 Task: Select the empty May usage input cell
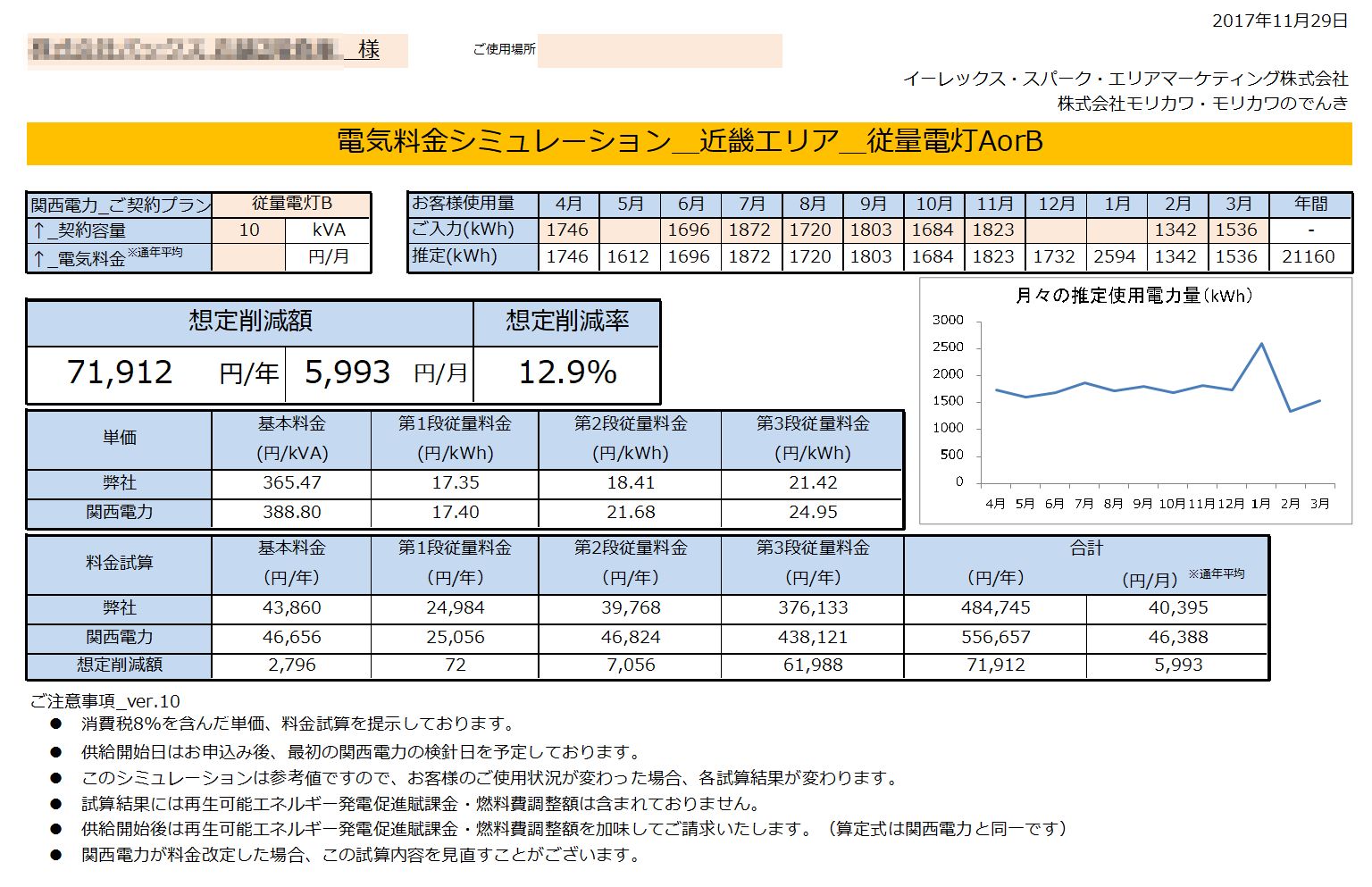click(x=630, y=230)
